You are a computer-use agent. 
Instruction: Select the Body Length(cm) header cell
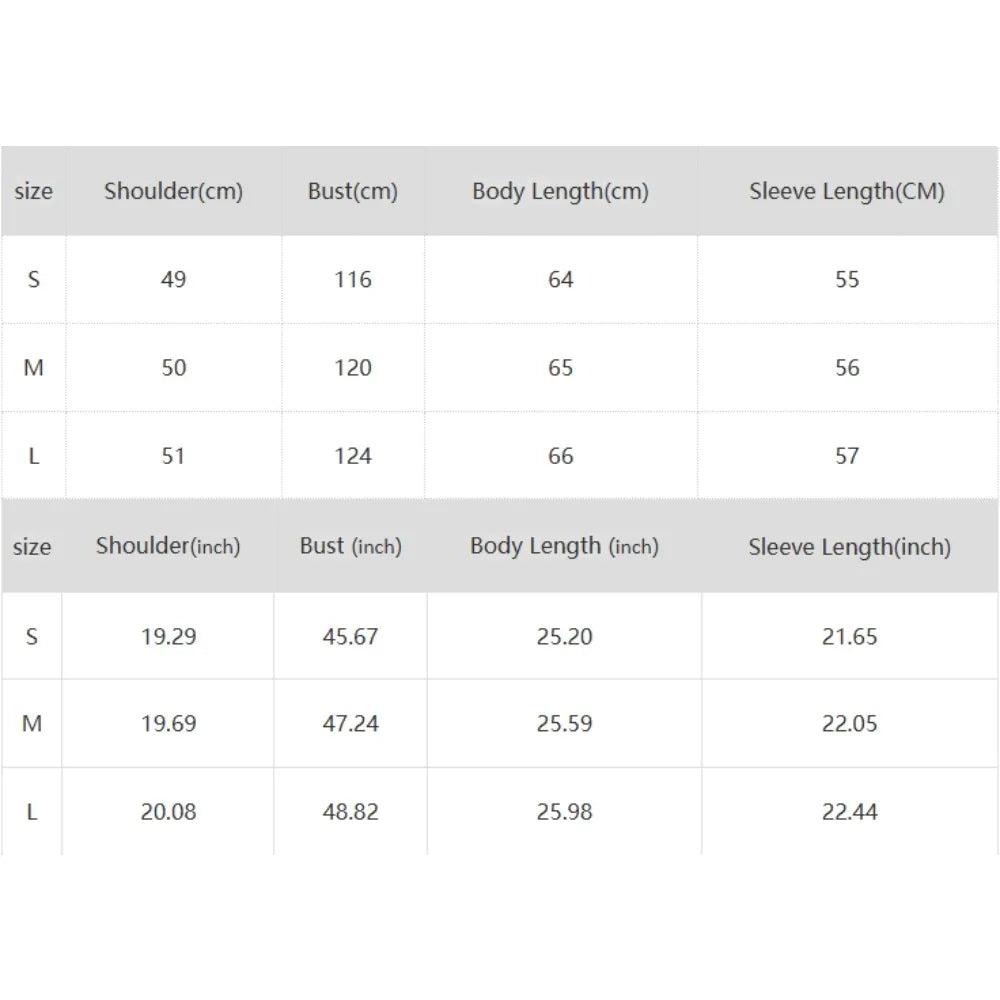pos(560,191)
